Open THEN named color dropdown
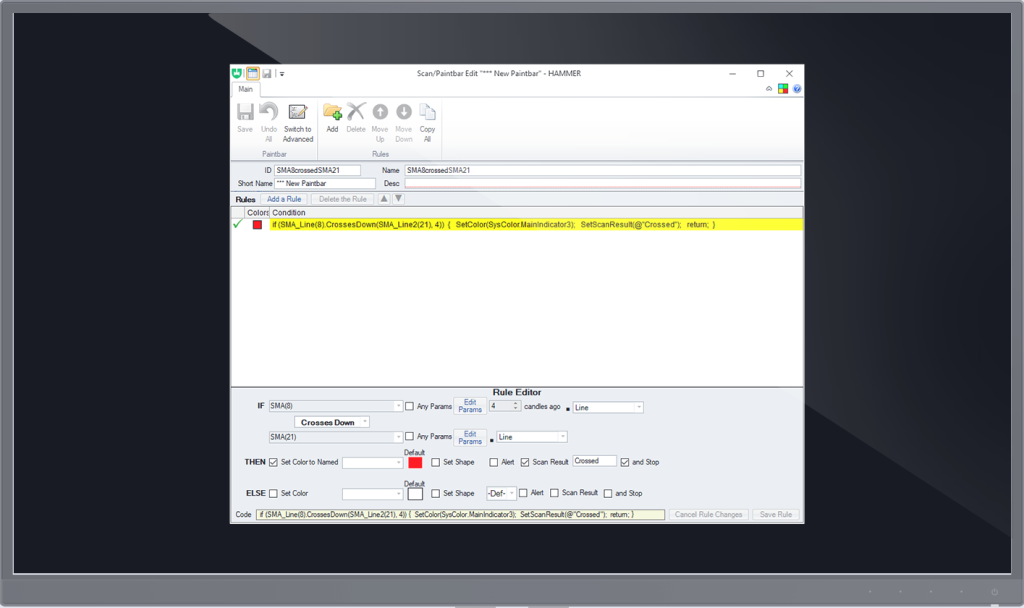This screenshot has height=608, width=1024. pyautogui.click(x=398, y=462)
